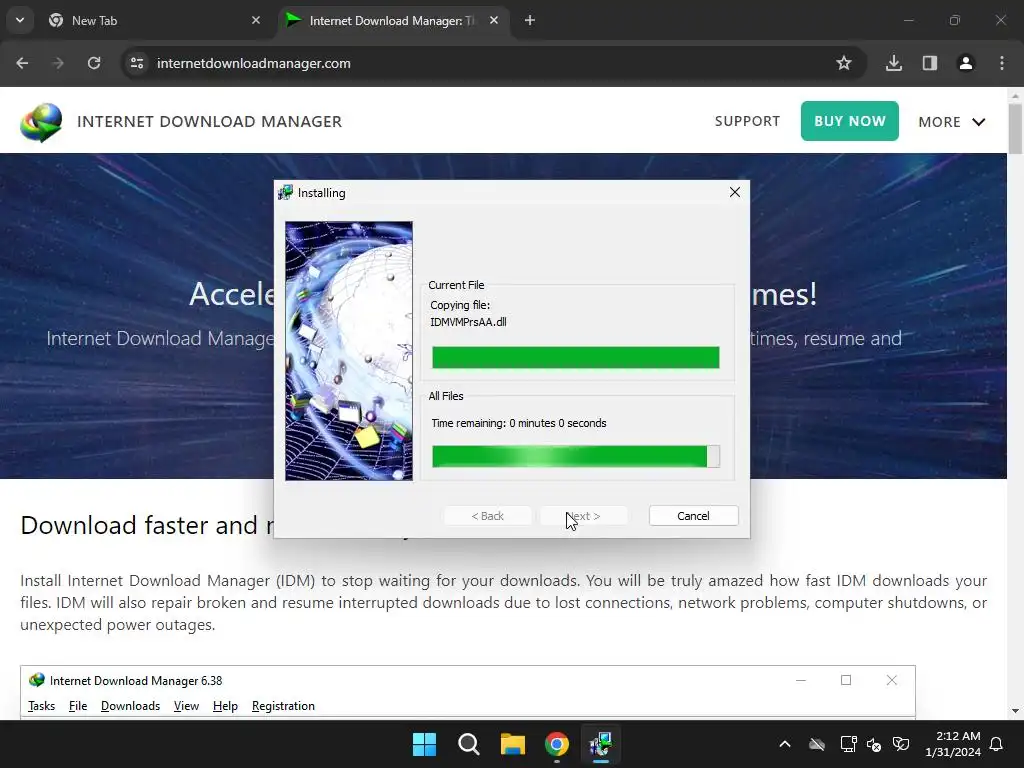
Task: Click the installer globe artwork image
Action: 349,351
